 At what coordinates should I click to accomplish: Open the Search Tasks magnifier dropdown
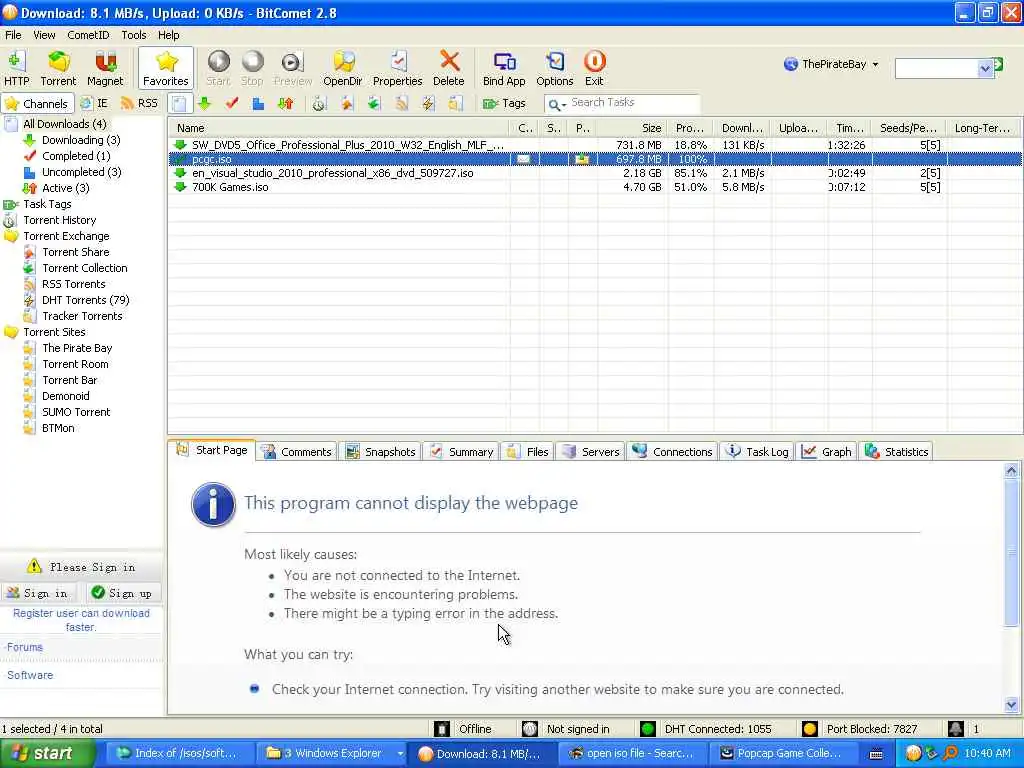tap(556, 104)
